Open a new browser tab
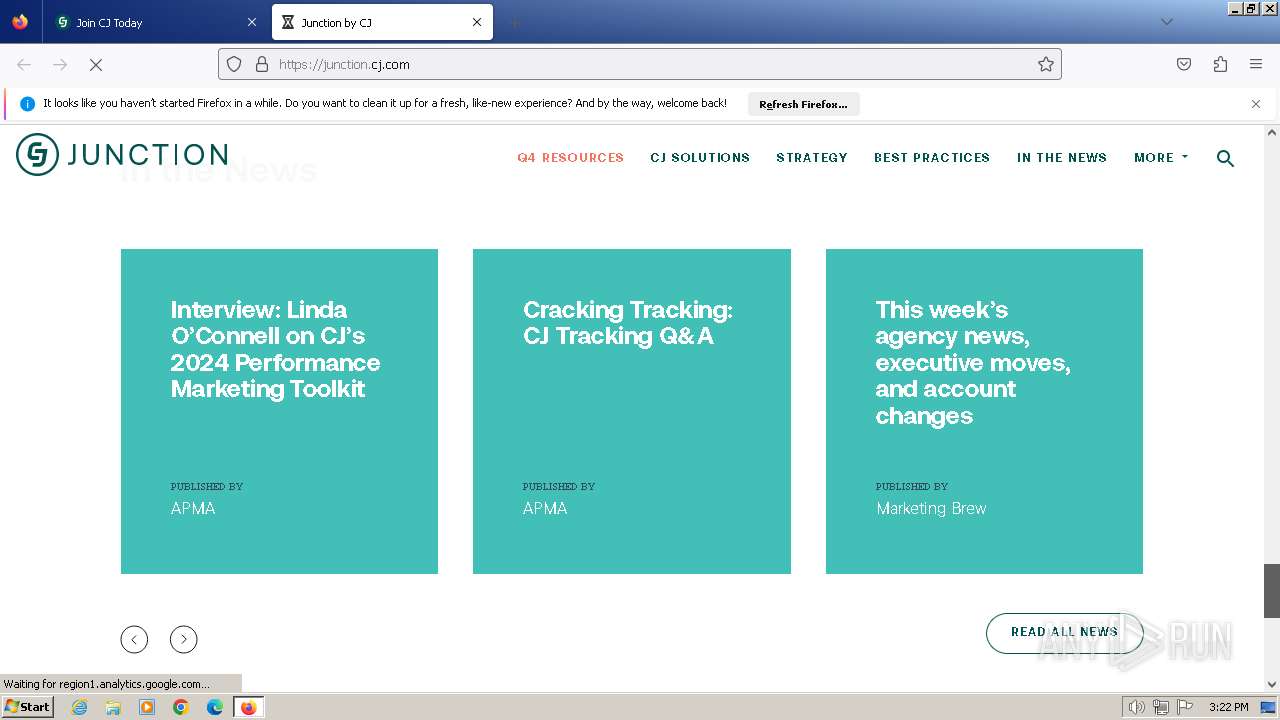The image size is (1280, 720). (x=514, y=22)
